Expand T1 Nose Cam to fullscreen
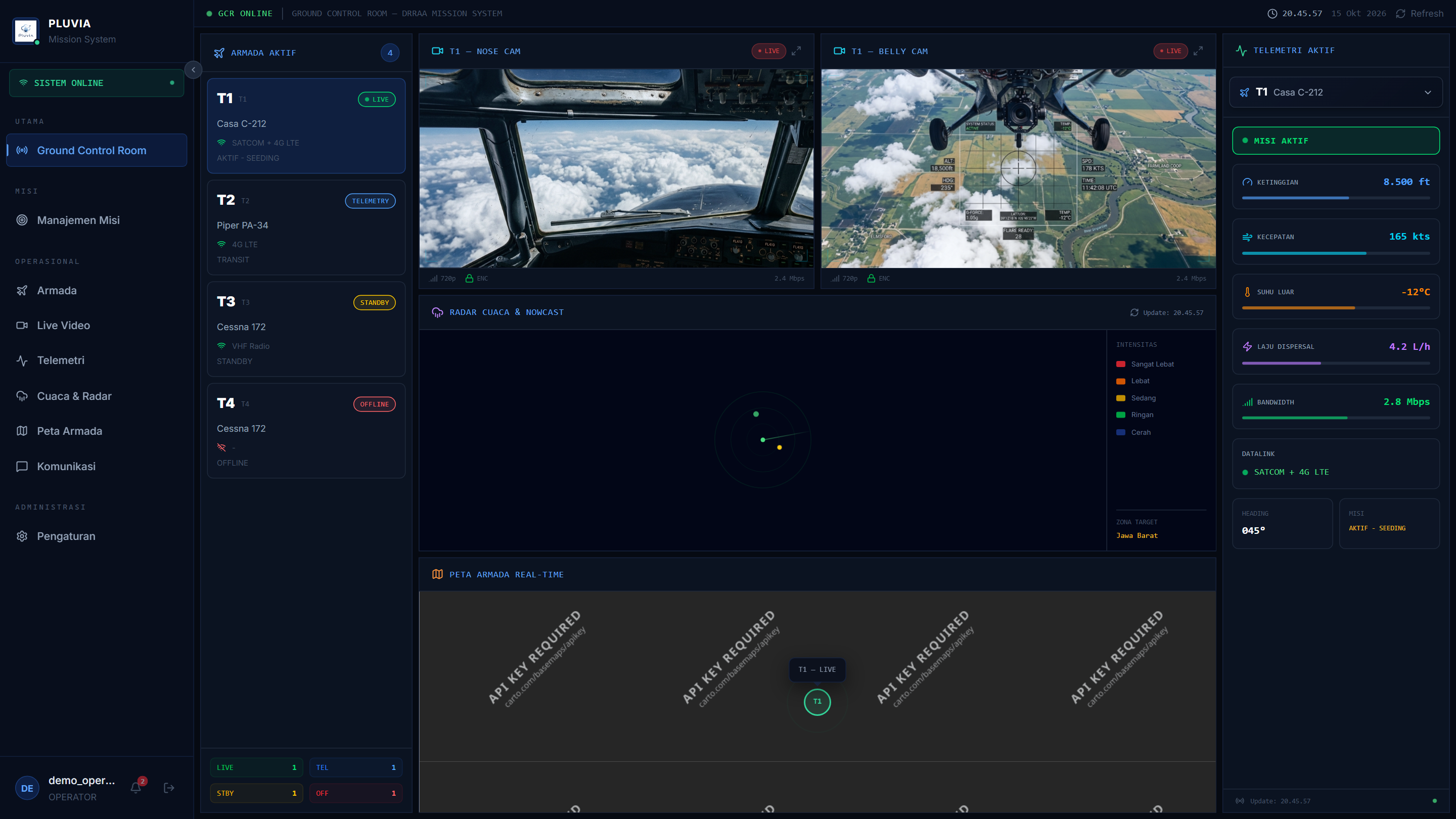The width and height of the screenshot is (1456, 819). pyautogui.click(x=796, y=51)
